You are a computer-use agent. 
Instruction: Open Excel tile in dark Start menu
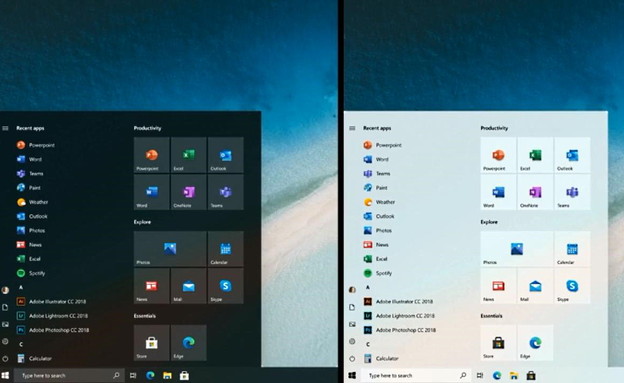[x=189, y=155]
